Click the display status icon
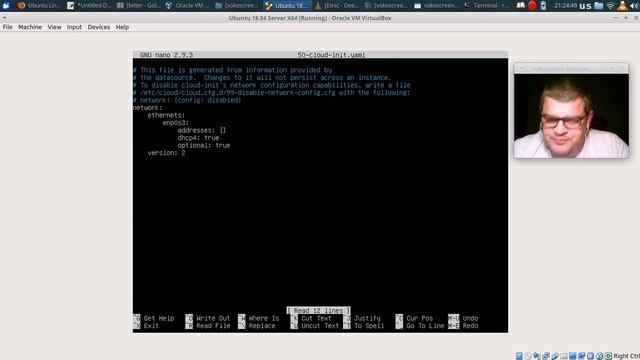The width and height of the screenshot is (640, 360). point(573,356)
